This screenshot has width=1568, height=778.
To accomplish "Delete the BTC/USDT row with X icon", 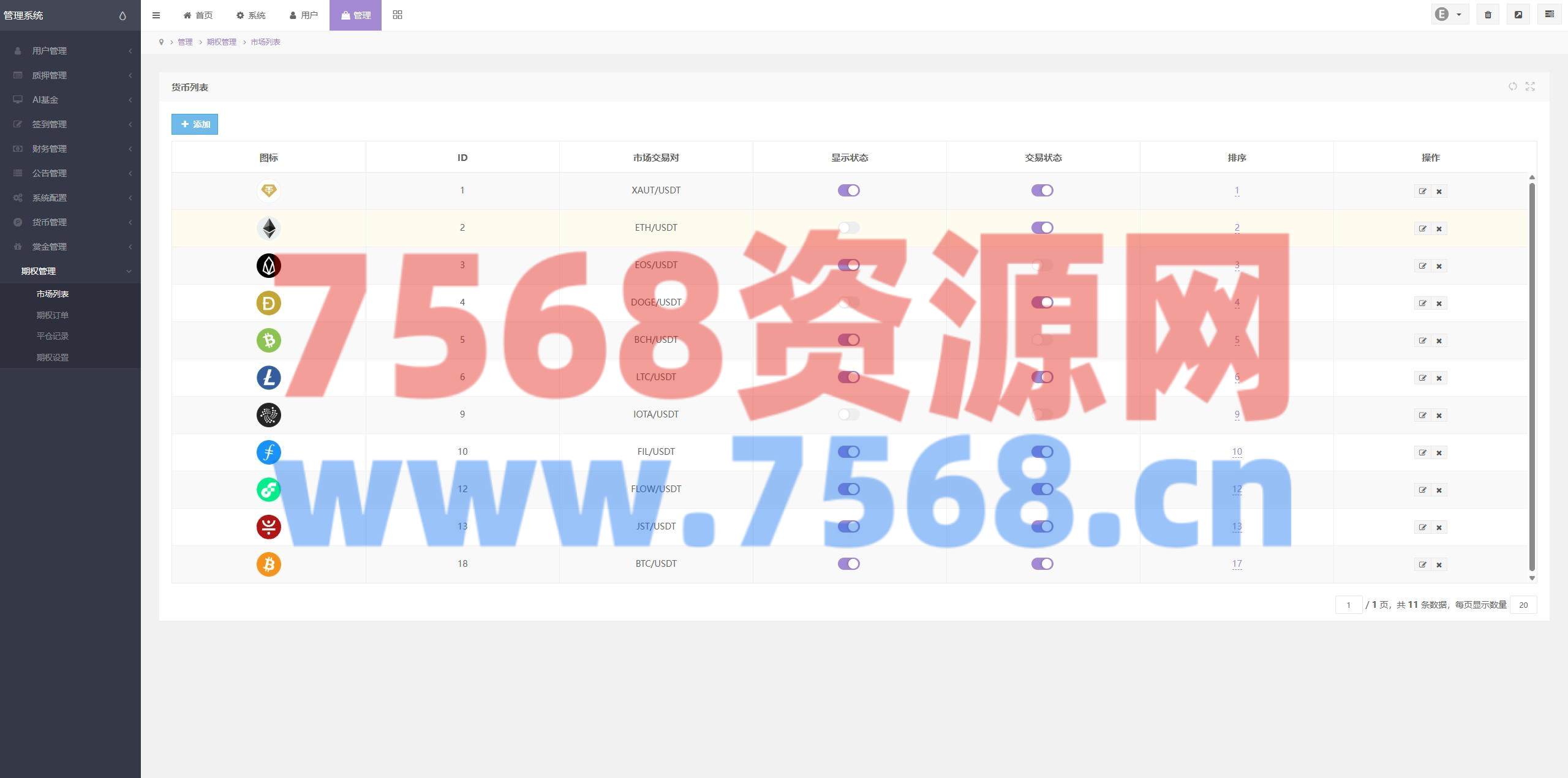I will point(1439,564).
